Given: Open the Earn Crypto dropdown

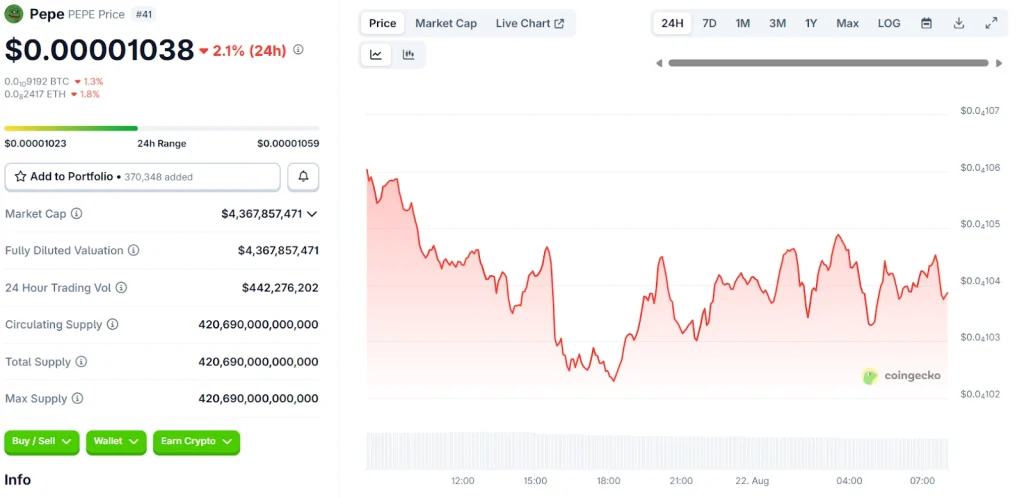Looking at the screenshot, I should pyautogui.click(x=197, y=442).
